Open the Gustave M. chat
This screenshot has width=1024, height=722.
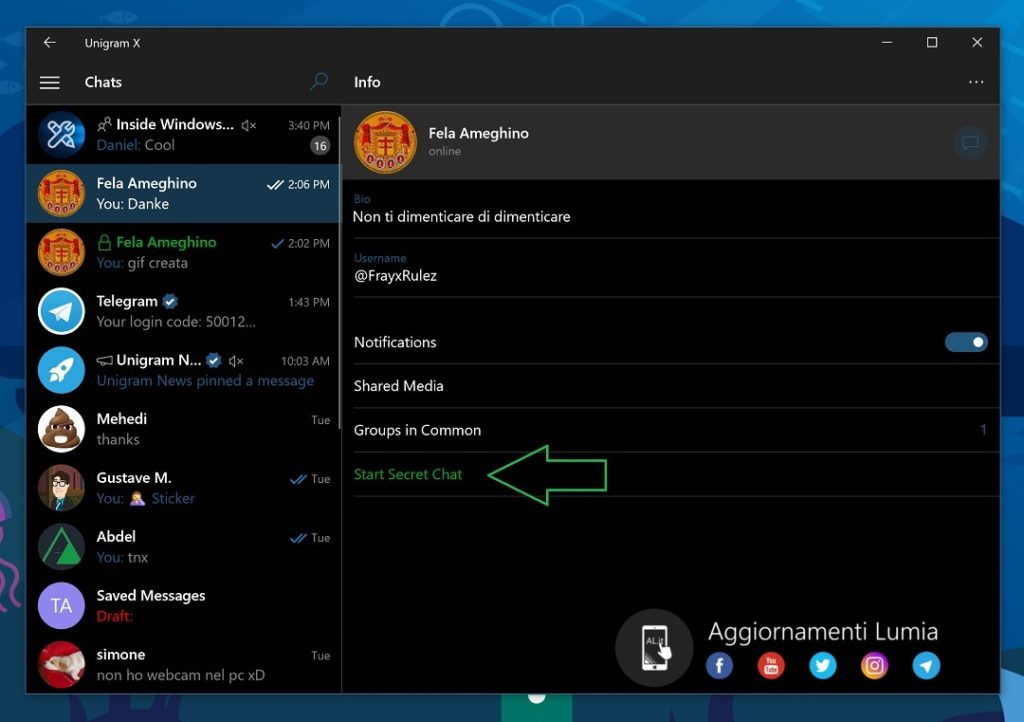tap(183, 488)
